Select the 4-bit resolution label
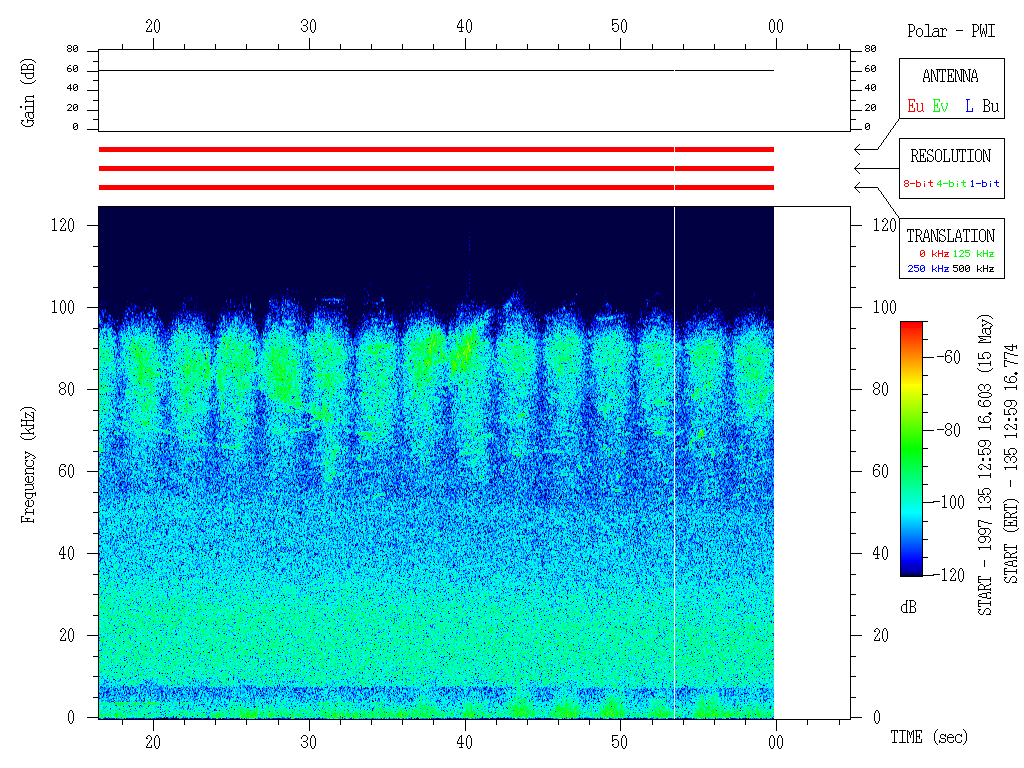This screenshot has height=768, width=1024. pyautogui.click(x=951, y=184)
